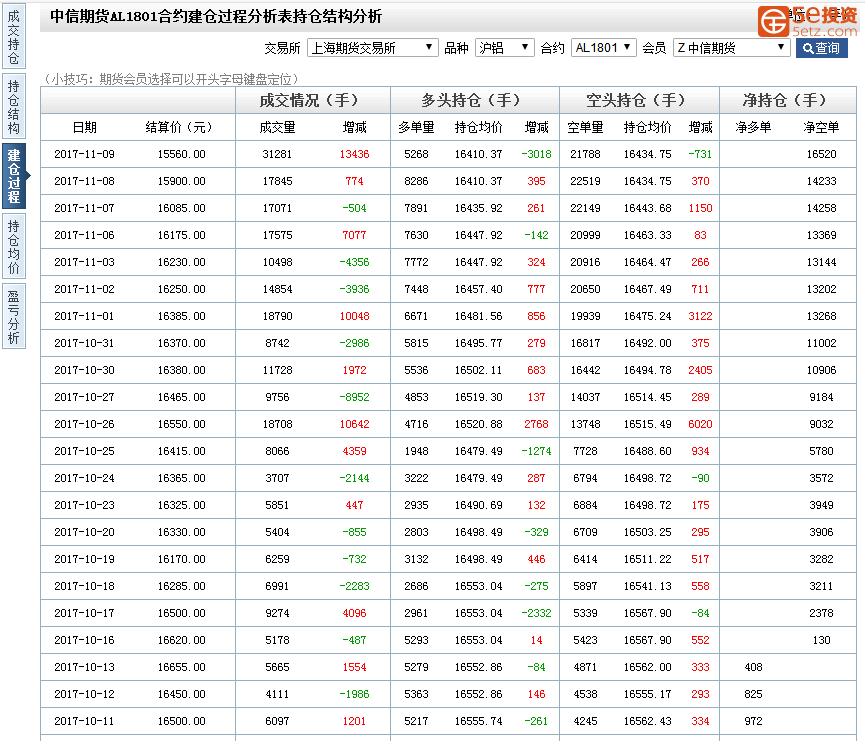The image size is (865, 741).
Task: Click settlement price 16655.00
Action: [x=181, y=667]
